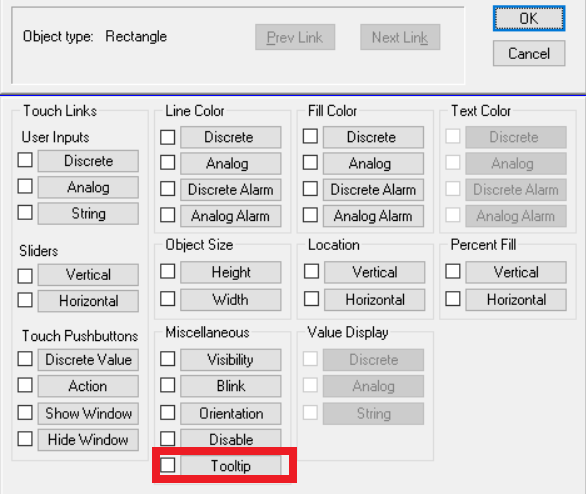This screenshot has width=586, height=494.
Task: Open the Percent Fill Vertical button
Action: coord(516,272)
